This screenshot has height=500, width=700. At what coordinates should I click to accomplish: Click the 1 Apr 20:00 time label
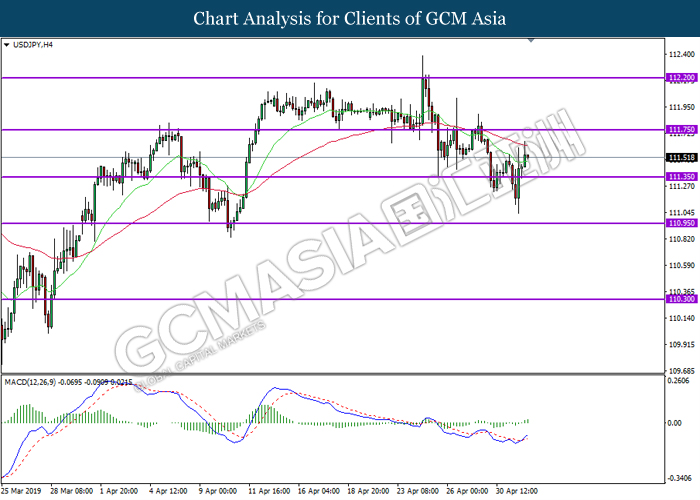coord(119,491)
